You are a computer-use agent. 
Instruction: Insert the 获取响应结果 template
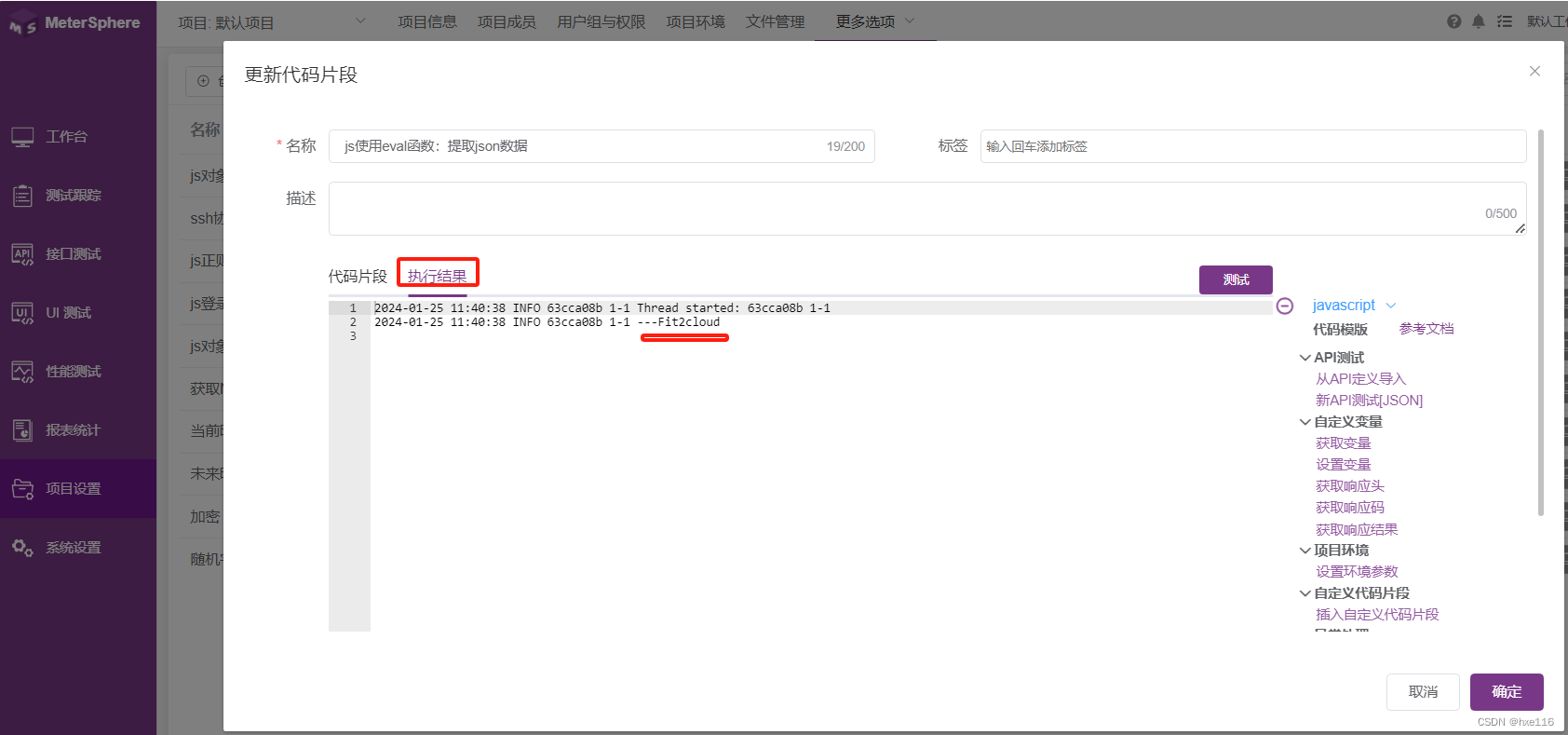tap(1357, 529)
